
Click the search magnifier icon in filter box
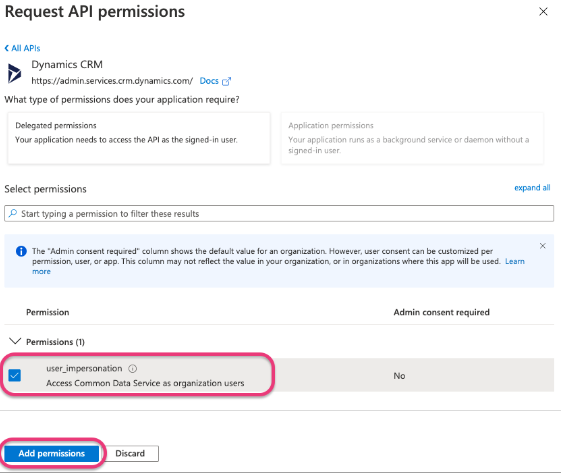[13, 214]
